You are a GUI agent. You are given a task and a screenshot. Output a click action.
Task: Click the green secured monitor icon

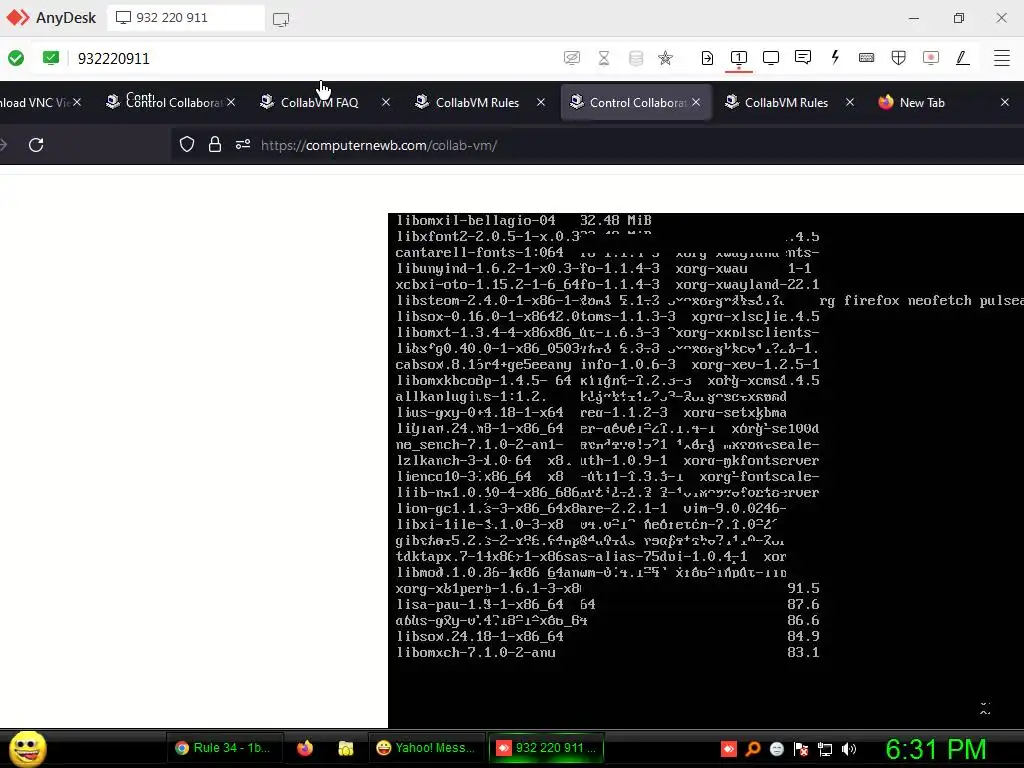(50, 58)
